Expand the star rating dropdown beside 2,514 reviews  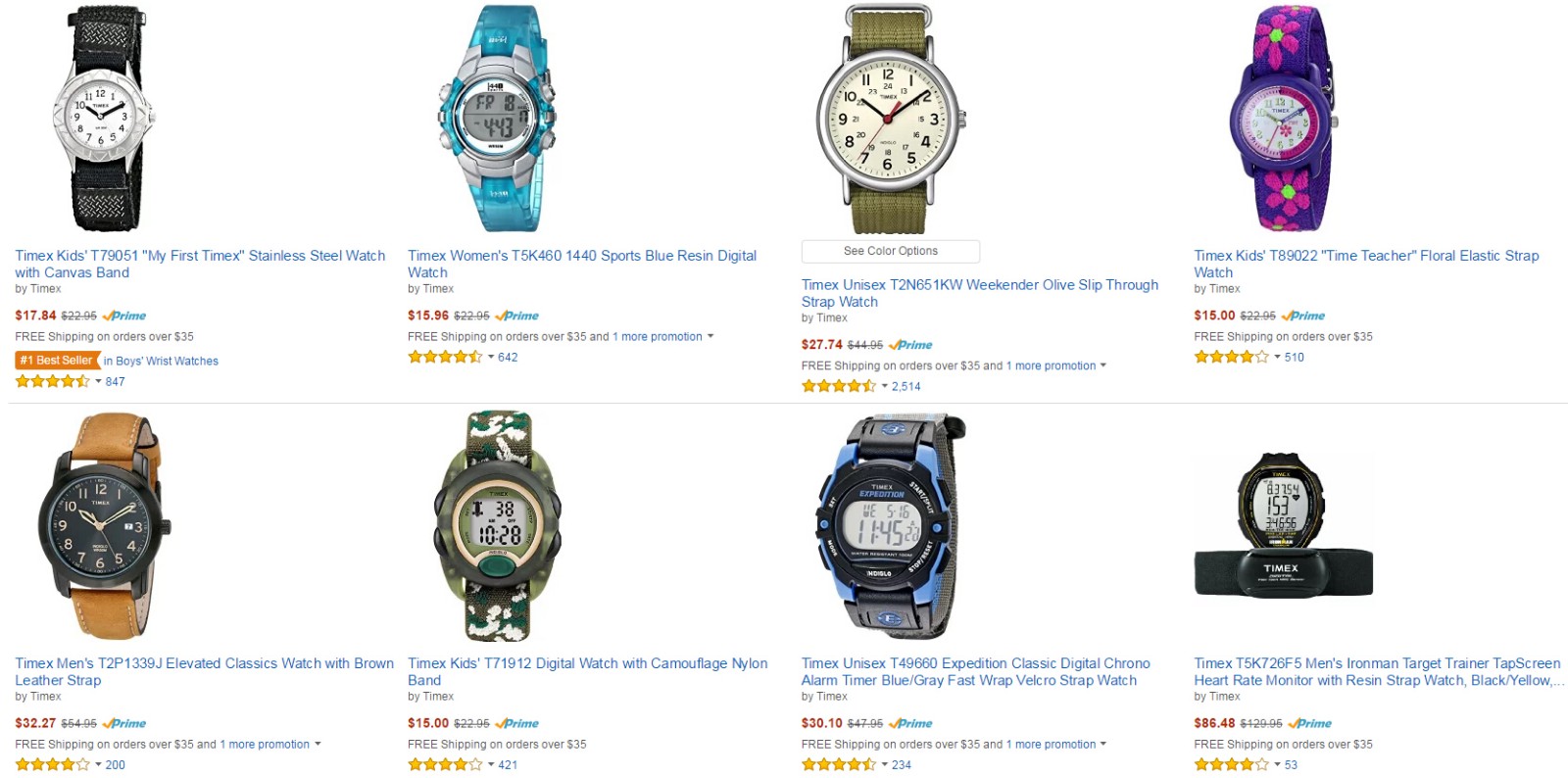pyautogui.click(x=884, y=386)
